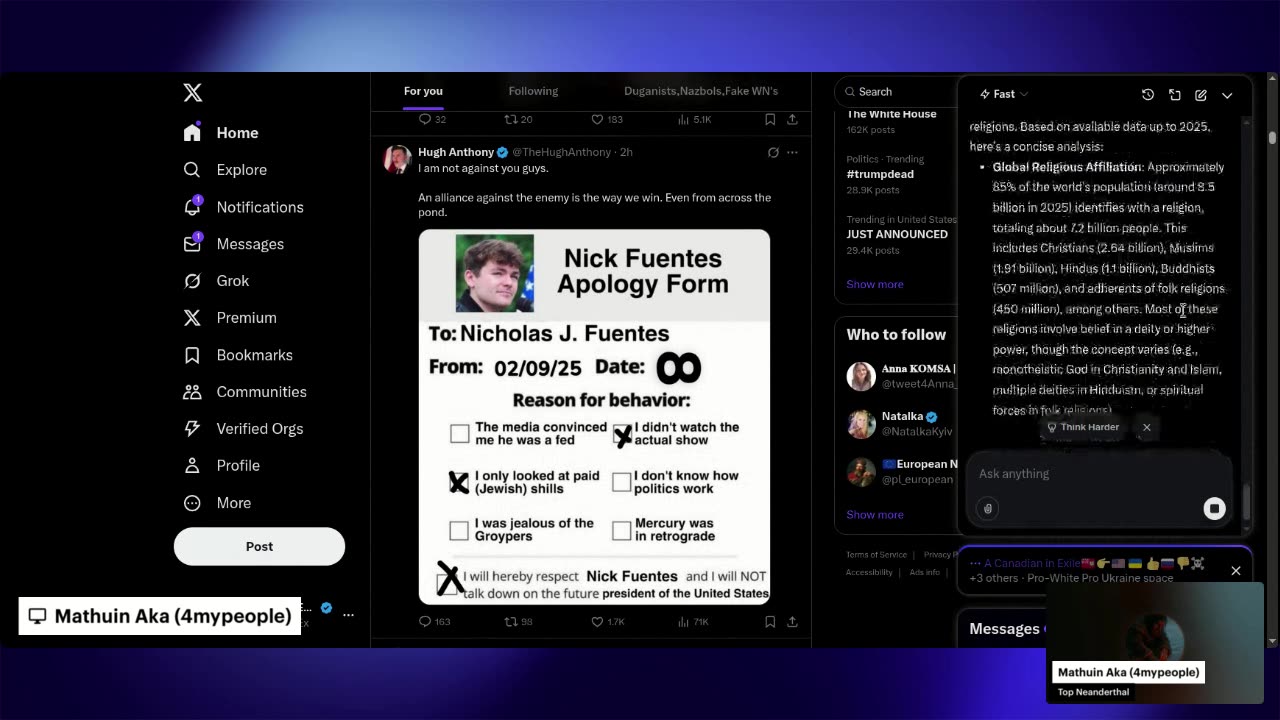The height and width of the screenshot is (720, 1280).
Task: Bookmark the Hugh Anthony post
Action: tap(770, 622)
